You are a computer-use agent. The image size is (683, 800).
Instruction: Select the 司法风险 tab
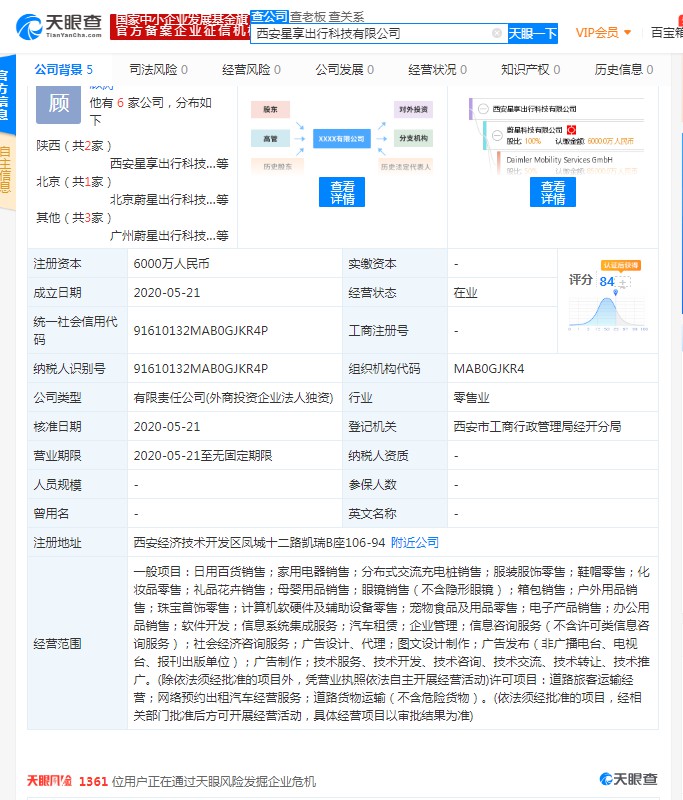coord(158,69)
